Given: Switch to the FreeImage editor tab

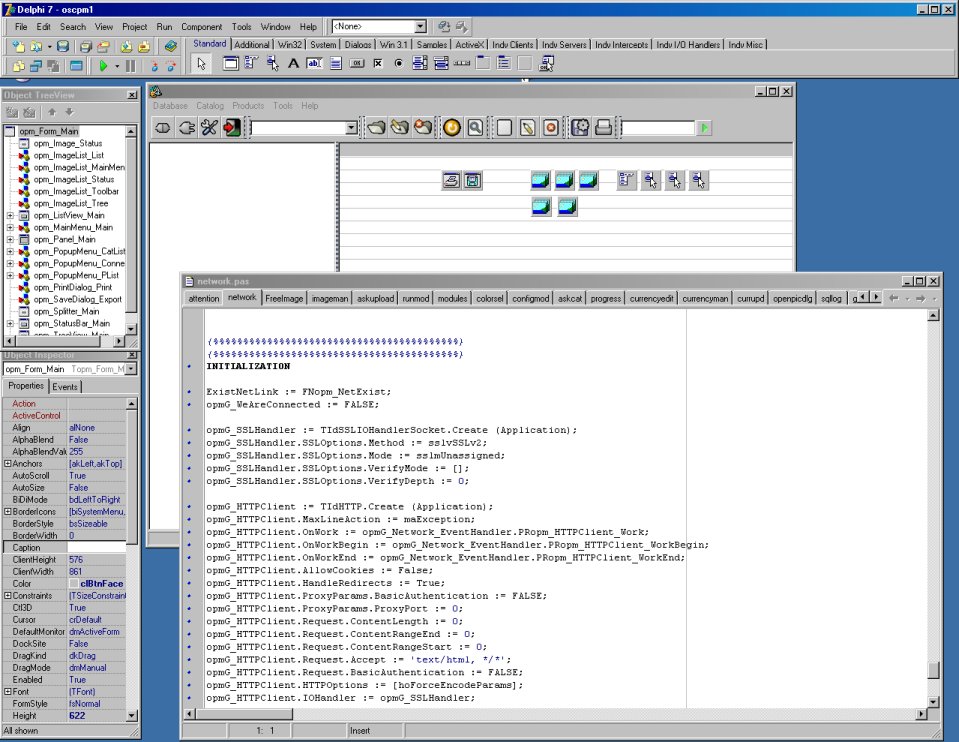Looking at the screenshot, I should pos(284,298).
